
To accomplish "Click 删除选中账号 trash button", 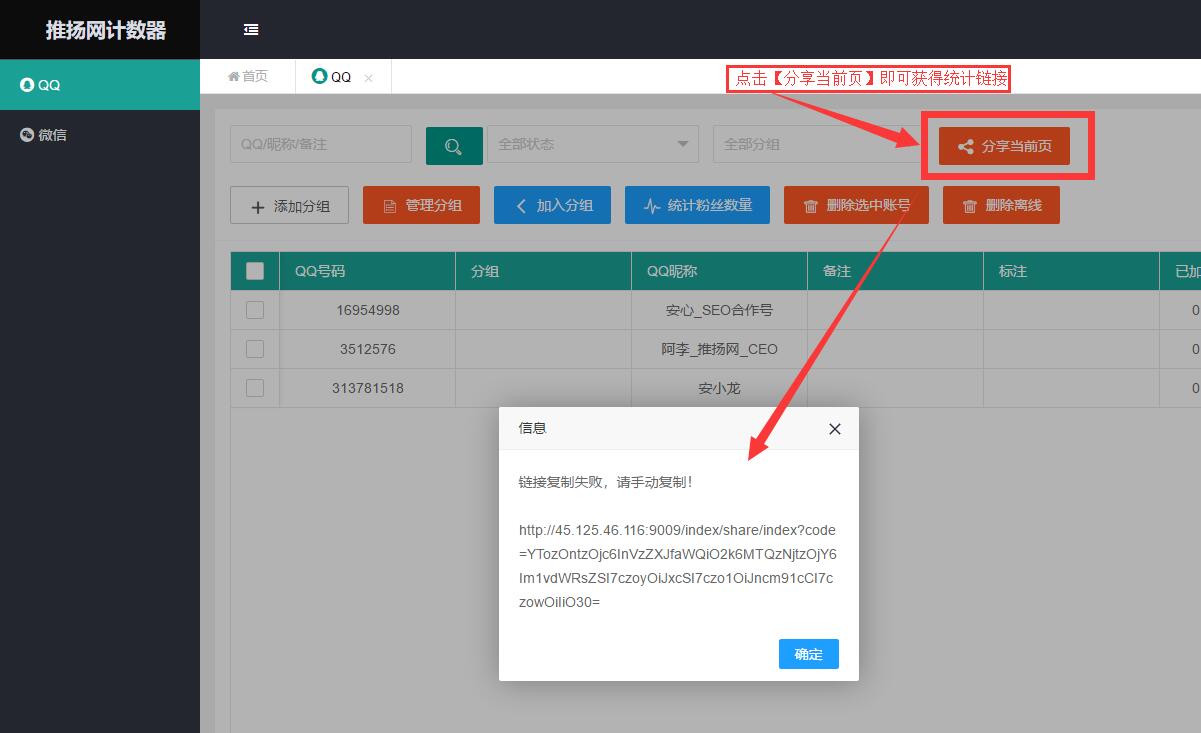I will coord(855,205).
